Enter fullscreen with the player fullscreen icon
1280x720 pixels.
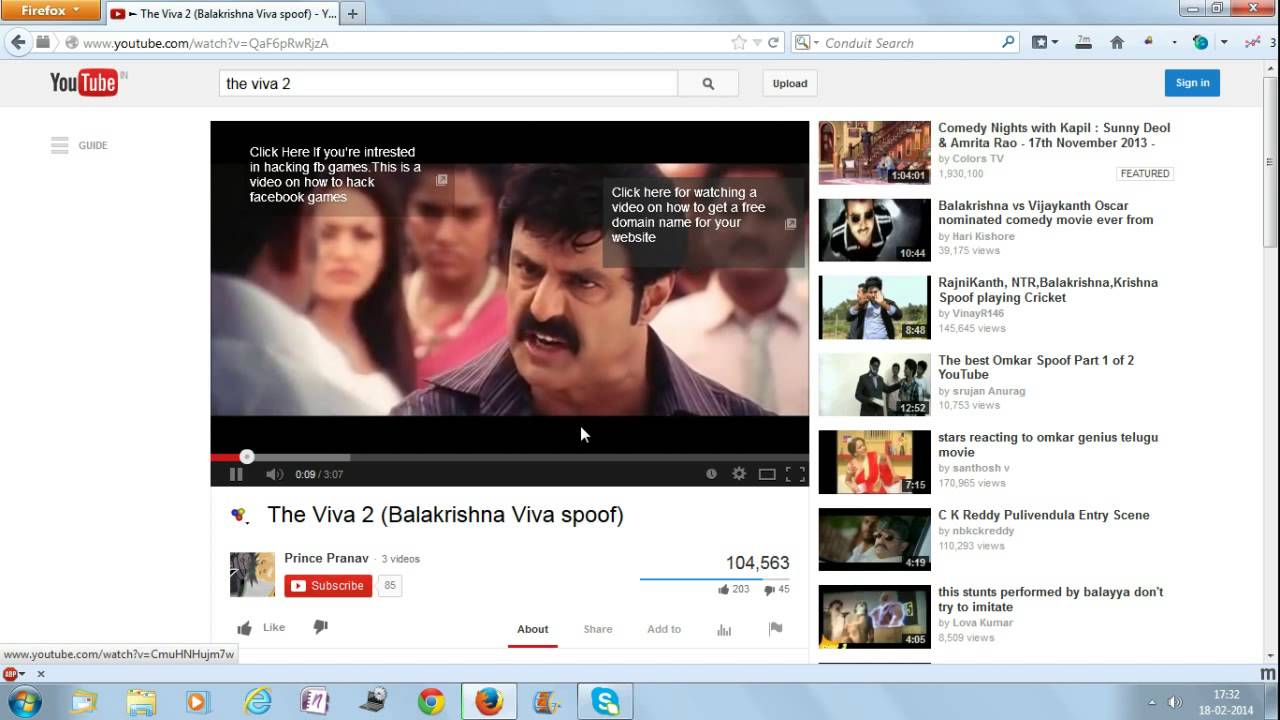click(x=795, y=474)
